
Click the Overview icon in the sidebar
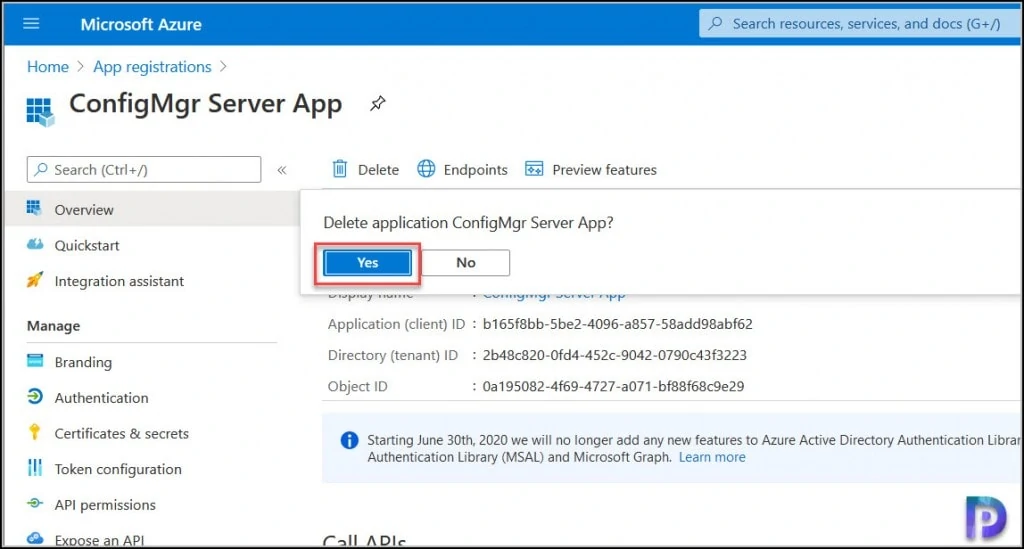(x=34, y=208)
